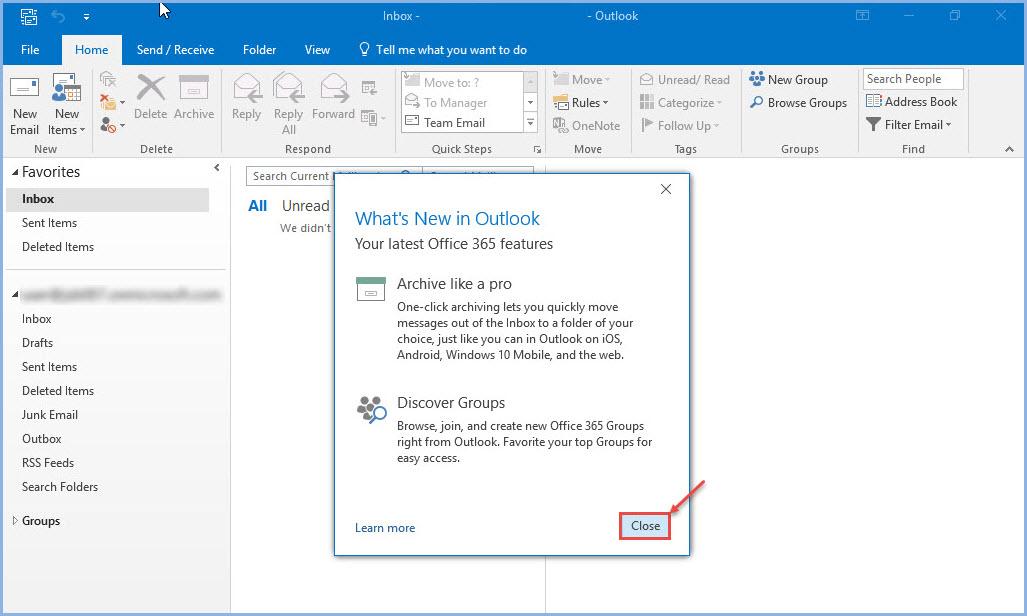Dismiss What's New dialog with X
1027x616 pixels.
pyautogui.click(x=666, y=189)
